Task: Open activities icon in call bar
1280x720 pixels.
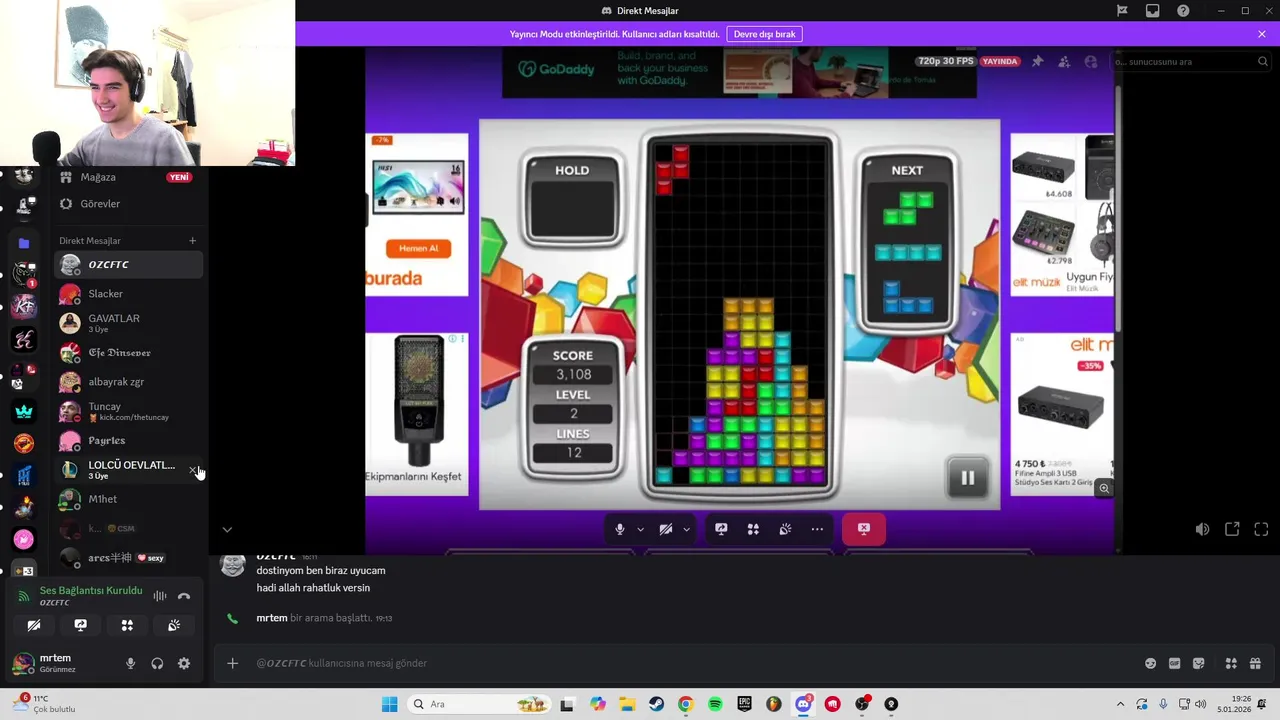Action: pyautogui.click(x=753, y=529)
